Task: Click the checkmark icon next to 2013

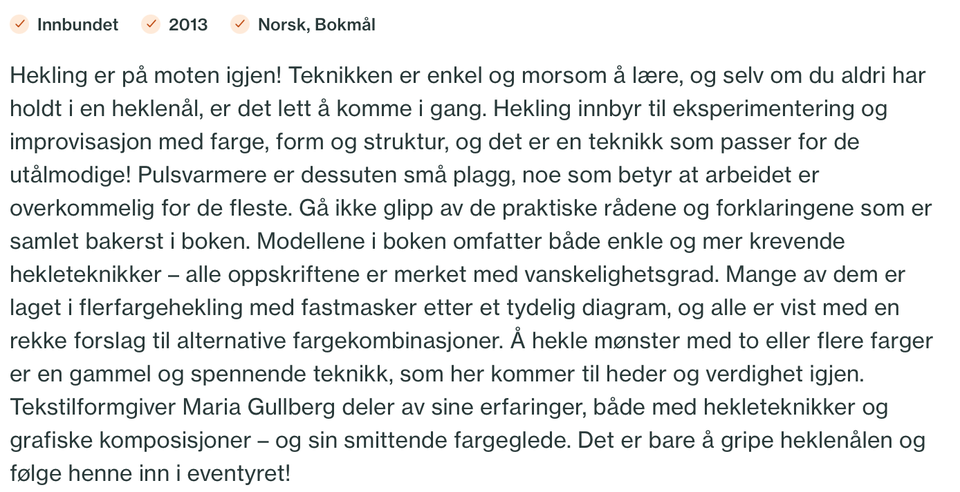Action: [151, 24]
